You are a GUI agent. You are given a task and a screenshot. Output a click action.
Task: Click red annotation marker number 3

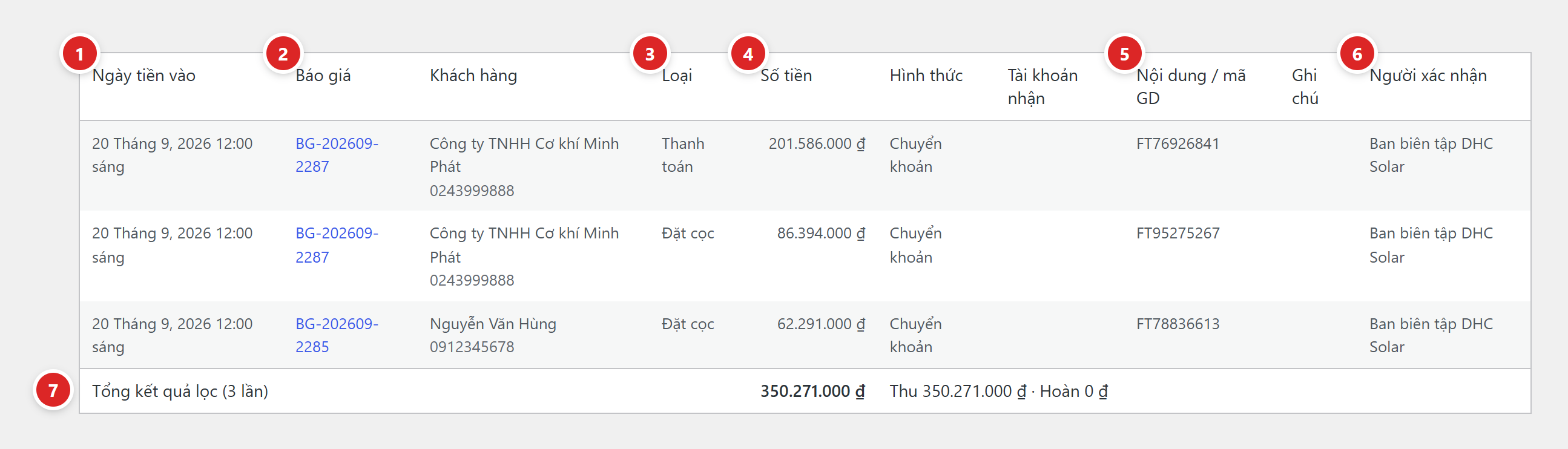tap(650, 54)
